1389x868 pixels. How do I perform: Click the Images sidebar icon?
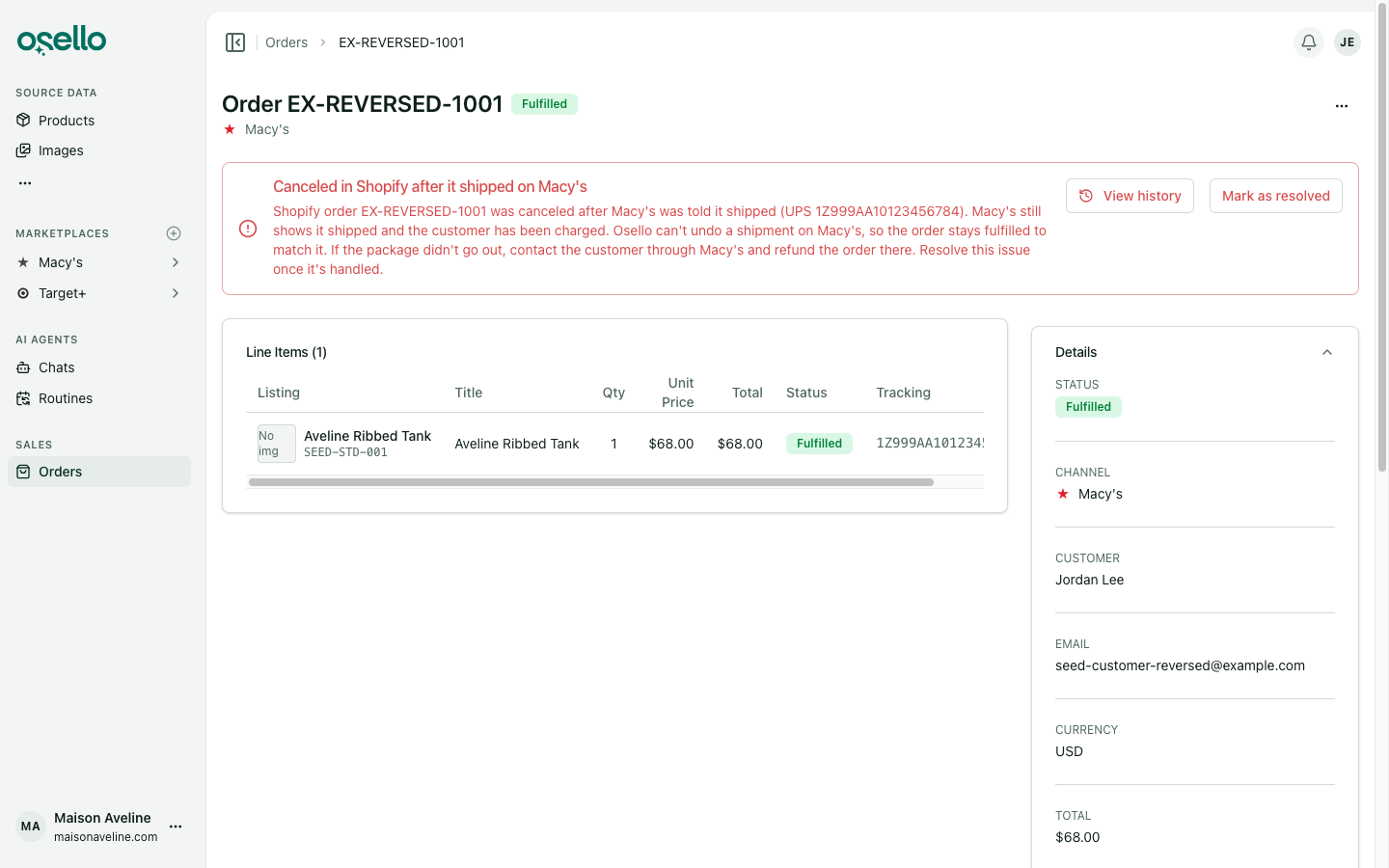pos(23,150)
